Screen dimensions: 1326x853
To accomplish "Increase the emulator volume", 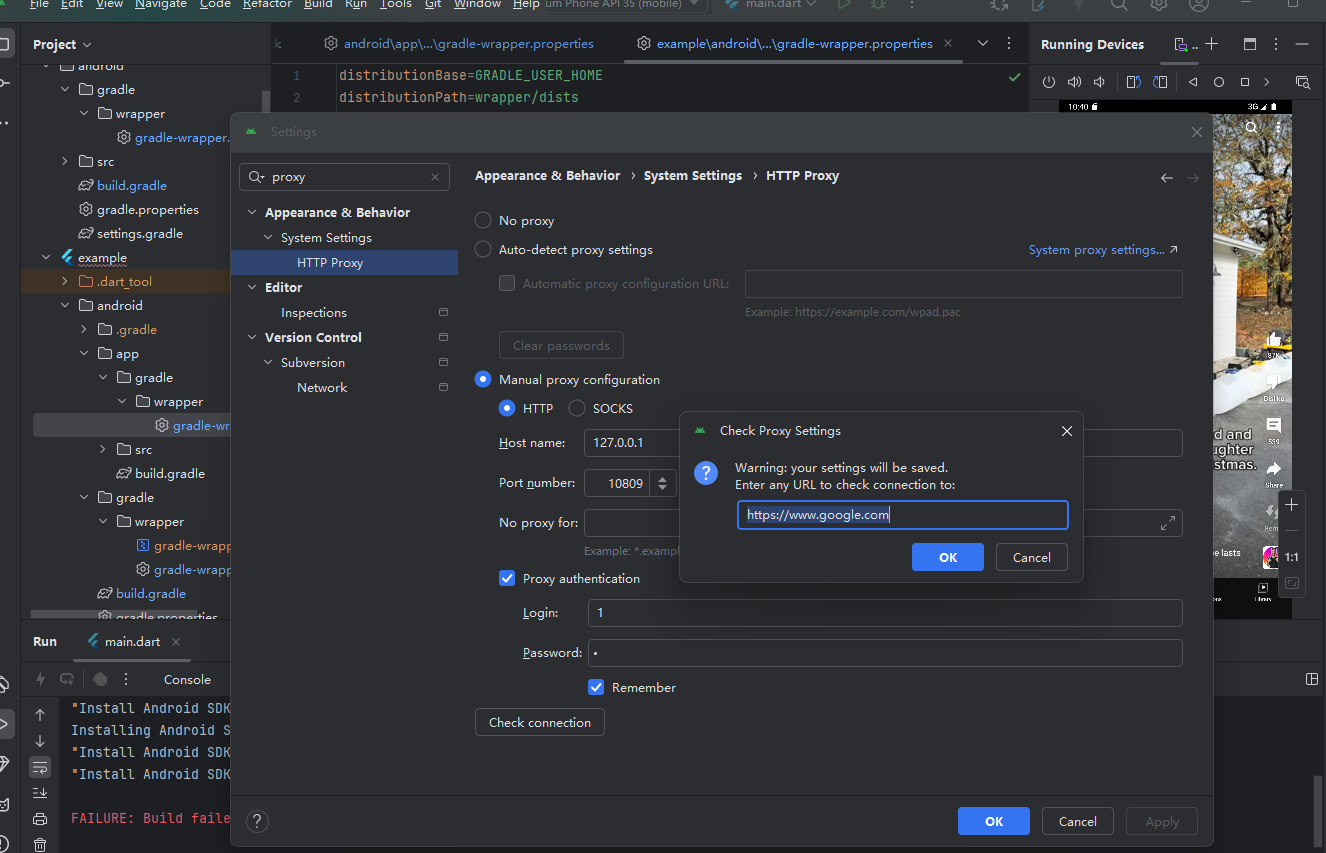I will pos(1074,82).
